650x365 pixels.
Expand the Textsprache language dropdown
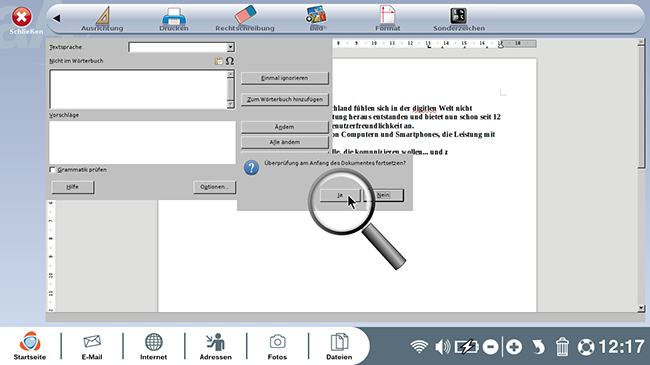coord(230,47)
